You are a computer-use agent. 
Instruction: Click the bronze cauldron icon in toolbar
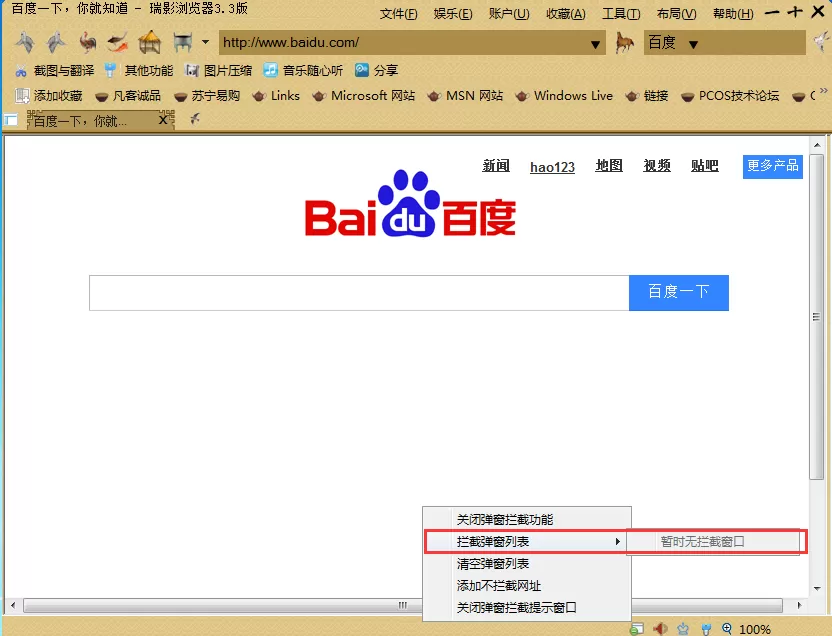tap(183, 42)
